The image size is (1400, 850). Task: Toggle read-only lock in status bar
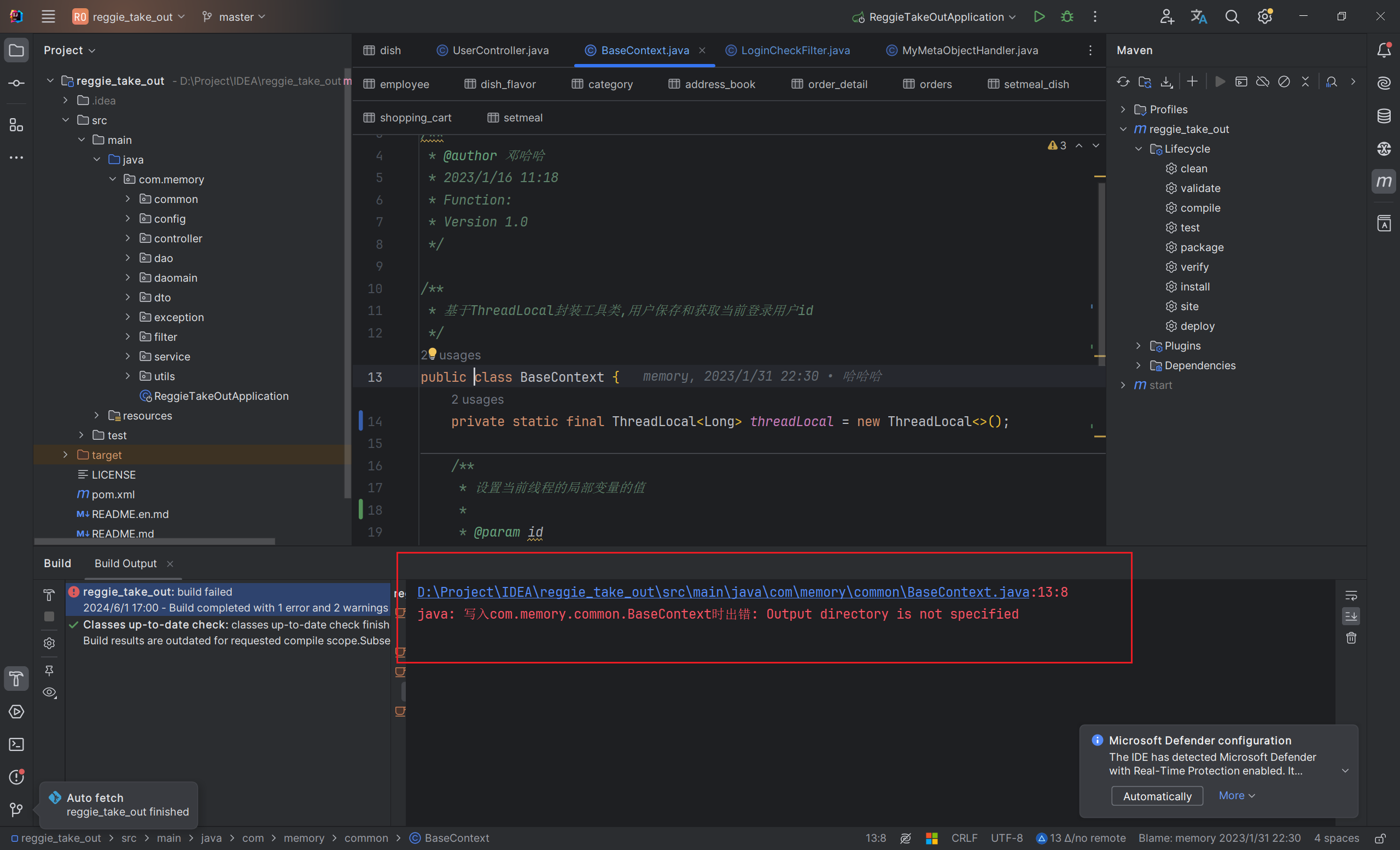point(1380,838)
